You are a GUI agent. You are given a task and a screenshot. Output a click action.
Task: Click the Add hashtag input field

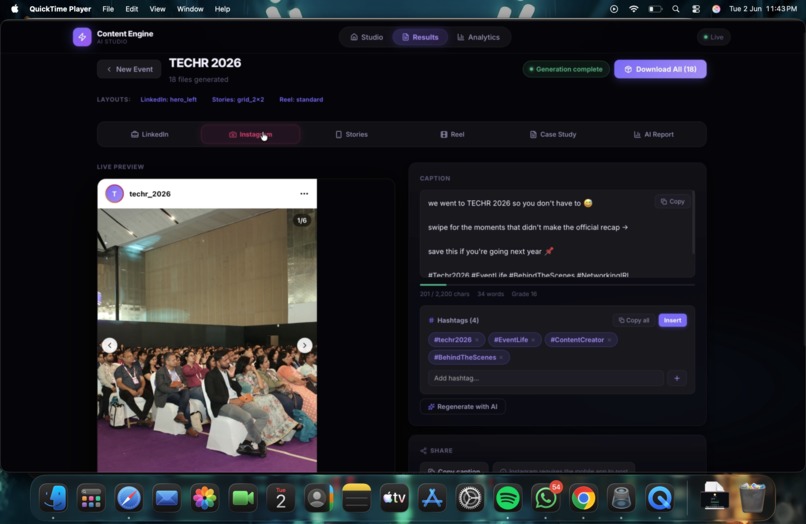pyautogui.click(x=545, y=378)
